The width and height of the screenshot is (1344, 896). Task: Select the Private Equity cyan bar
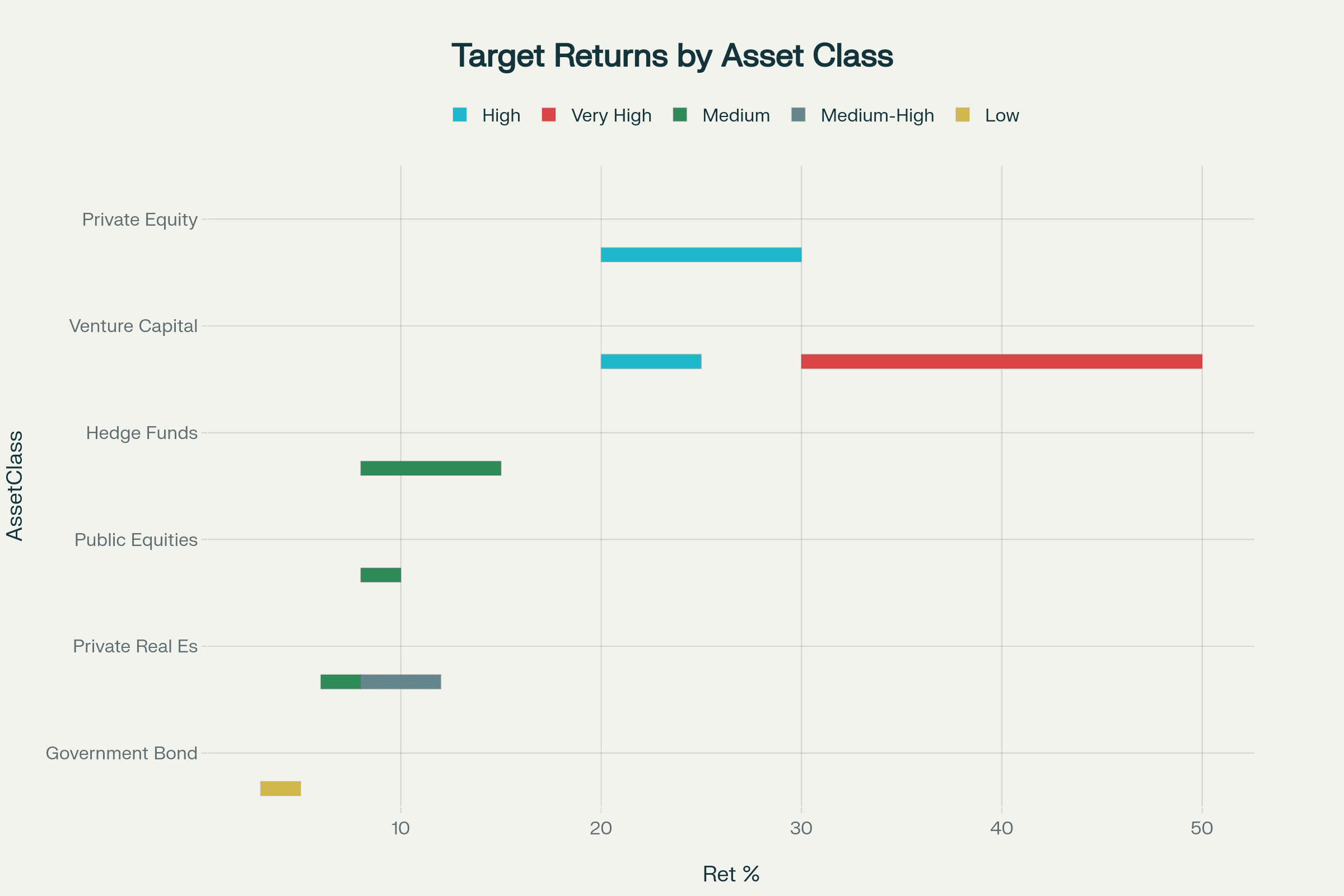(701, 255)
